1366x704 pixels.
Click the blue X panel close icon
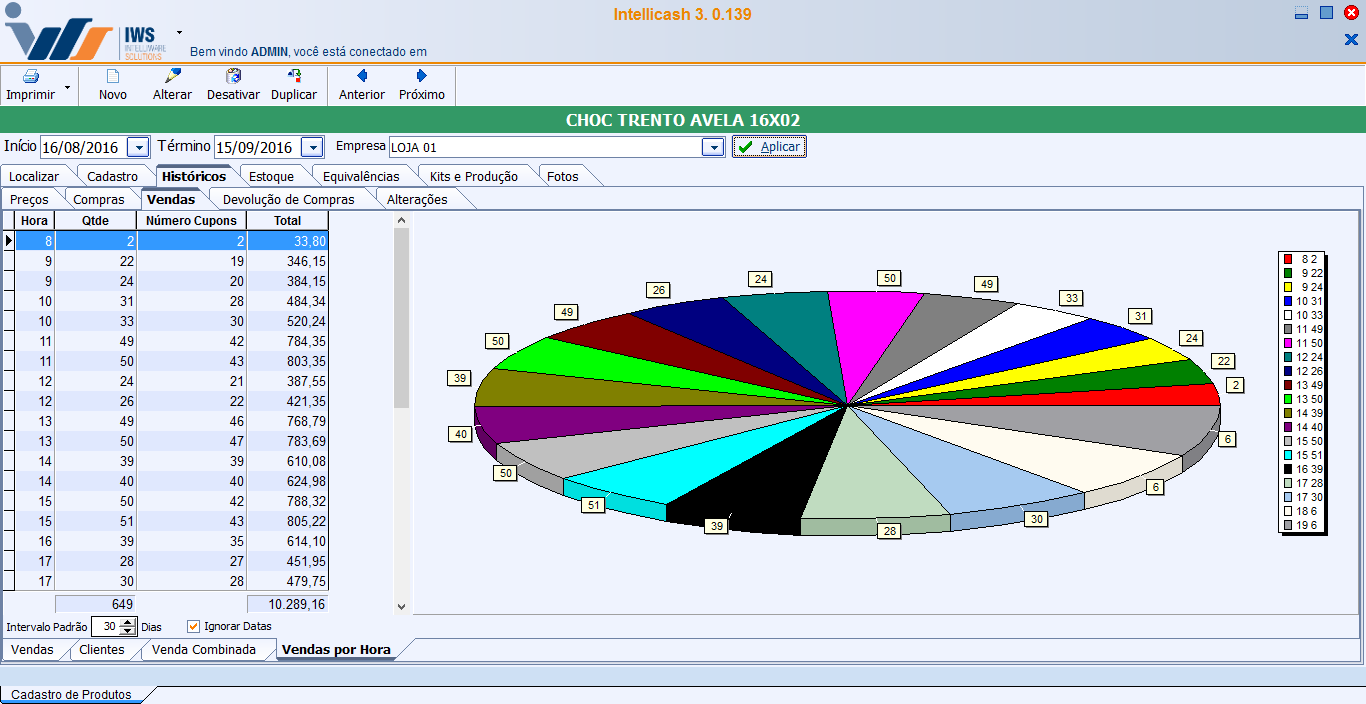(1351, 40)
